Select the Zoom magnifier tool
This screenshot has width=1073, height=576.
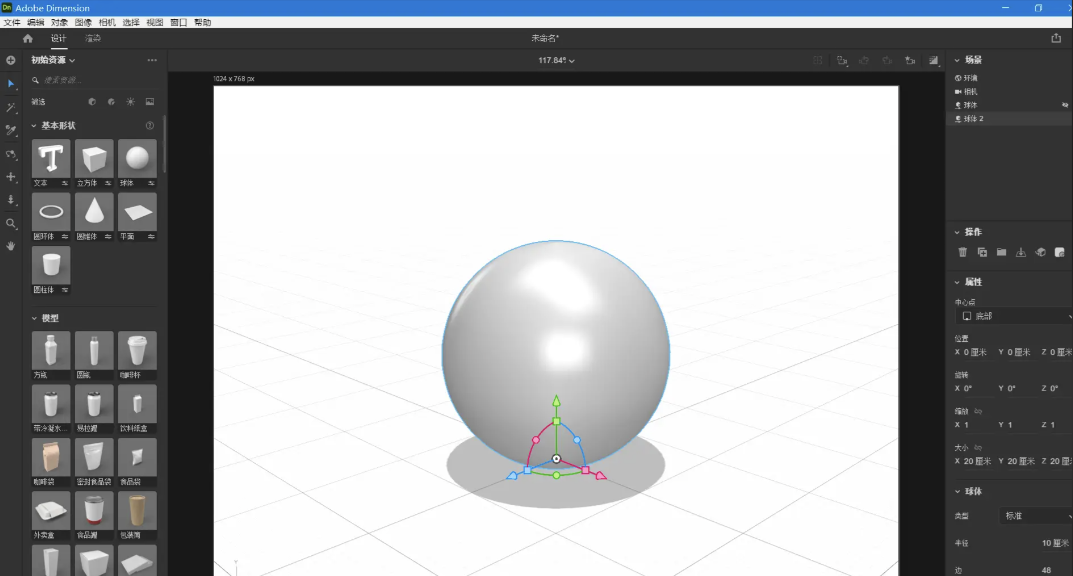(11, 223)
